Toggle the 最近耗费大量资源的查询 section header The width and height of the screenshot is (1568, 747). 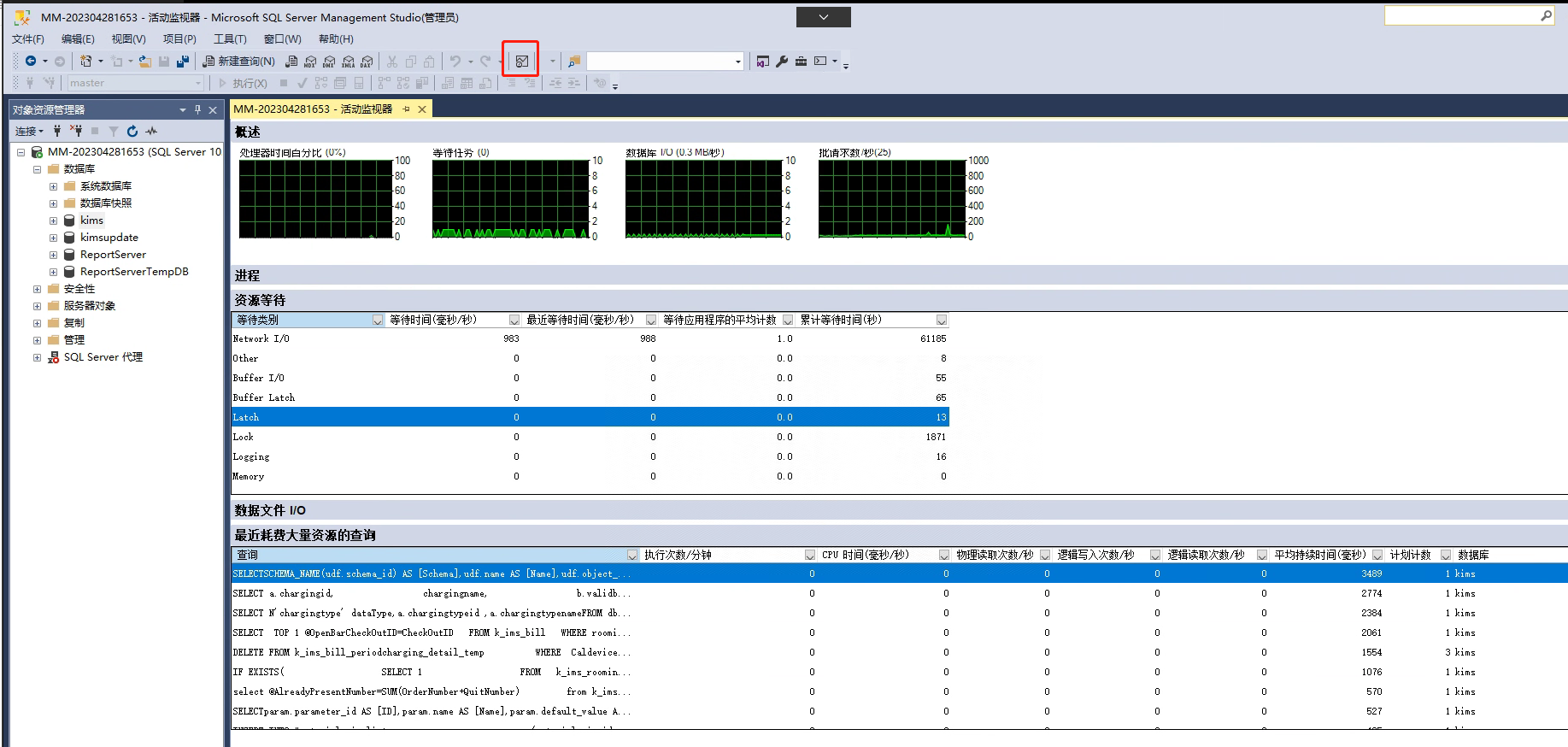[x=899, y=535]
